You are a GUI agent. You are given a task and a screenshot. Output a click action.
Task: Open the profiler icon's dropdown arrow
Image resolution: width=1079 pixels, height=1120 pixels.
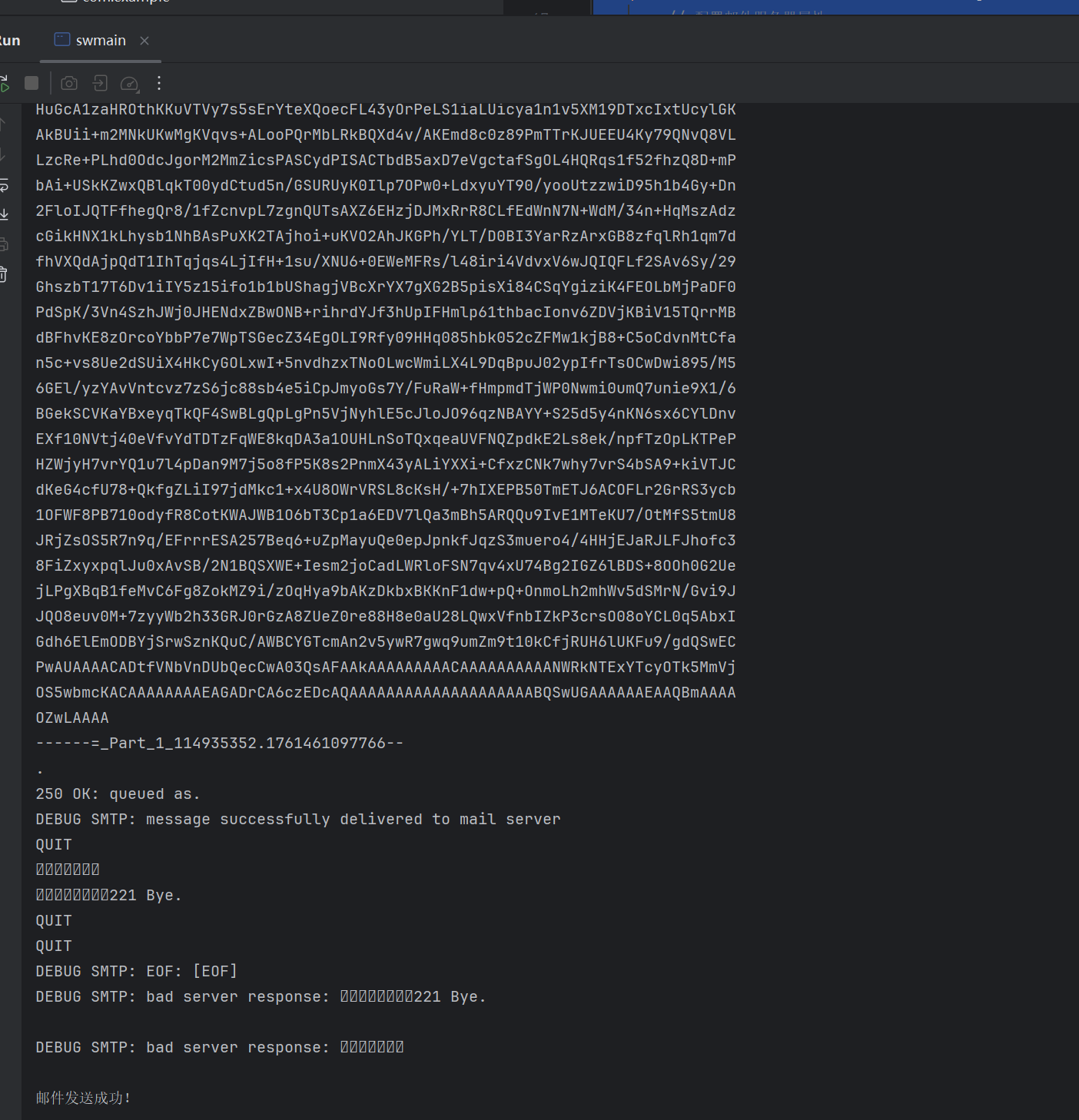coord(138,91)
